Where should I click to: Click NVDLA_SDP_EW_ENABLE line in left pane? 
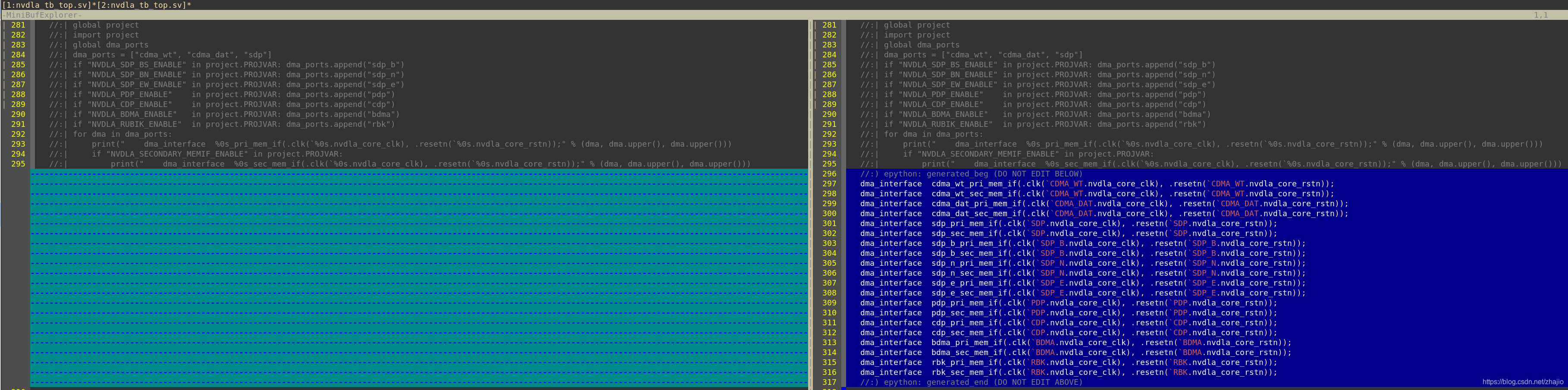click(x=227, y=84)
